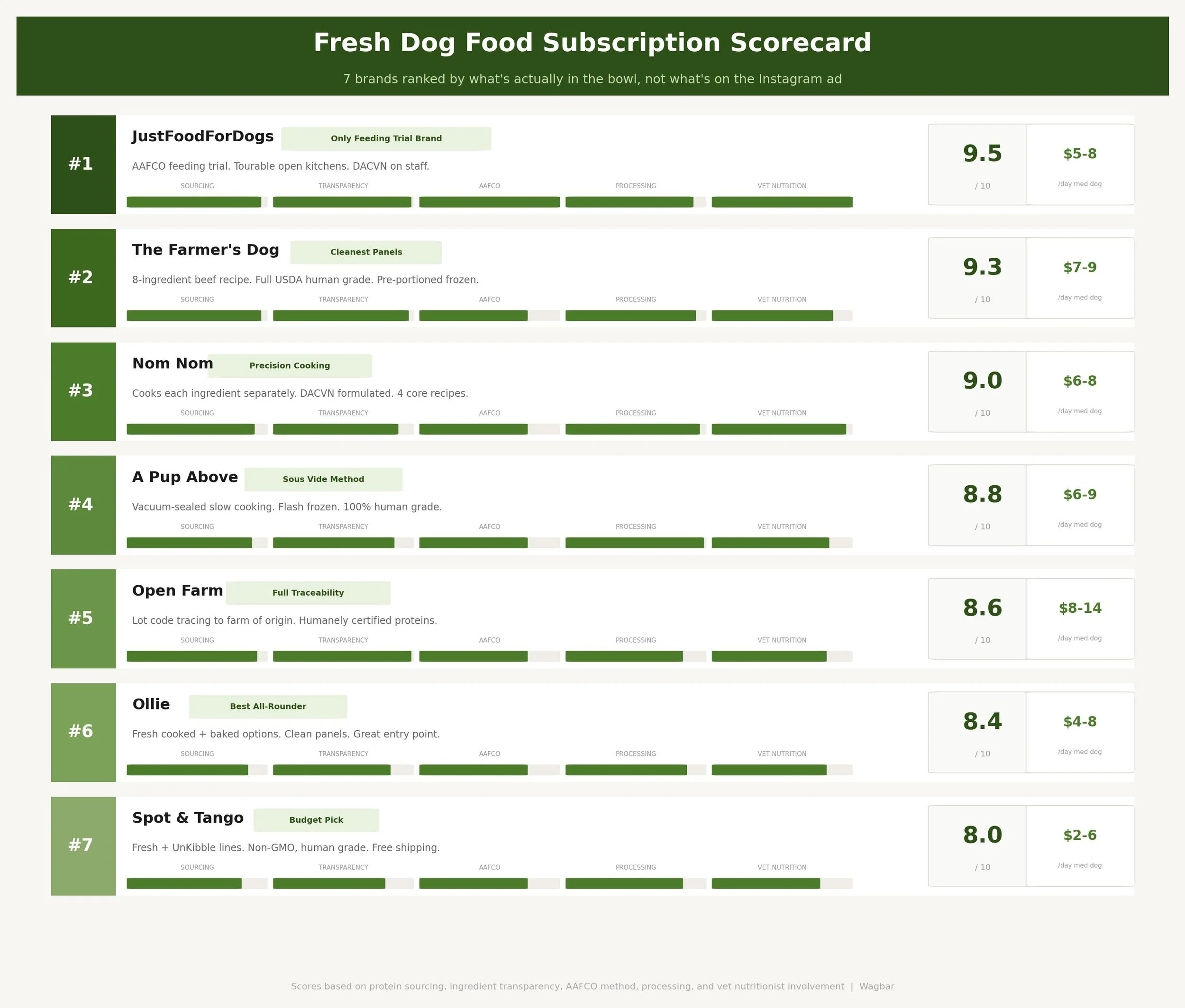Select the Cleanest Panels tag

(366, 252)
